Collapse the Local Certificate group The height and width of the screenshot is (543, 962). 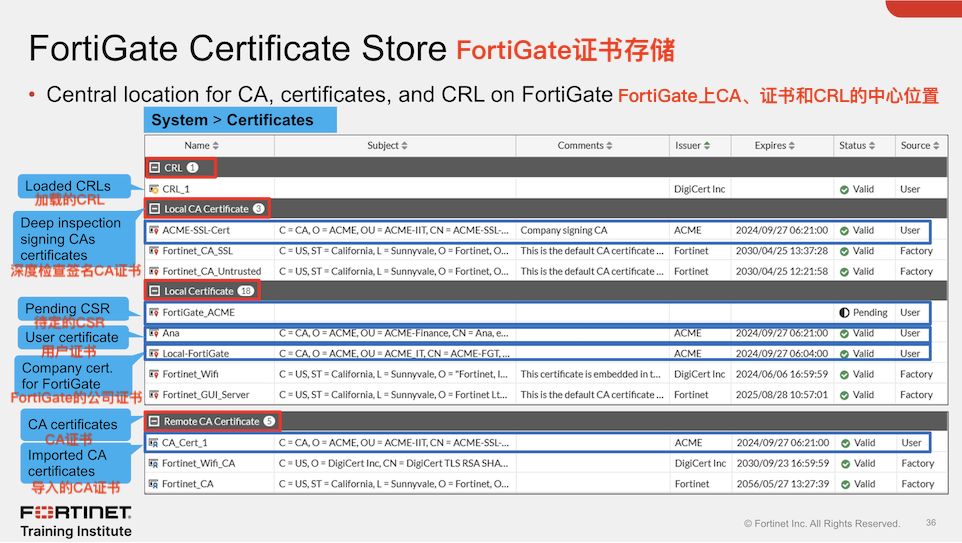[x=155, y=291]
